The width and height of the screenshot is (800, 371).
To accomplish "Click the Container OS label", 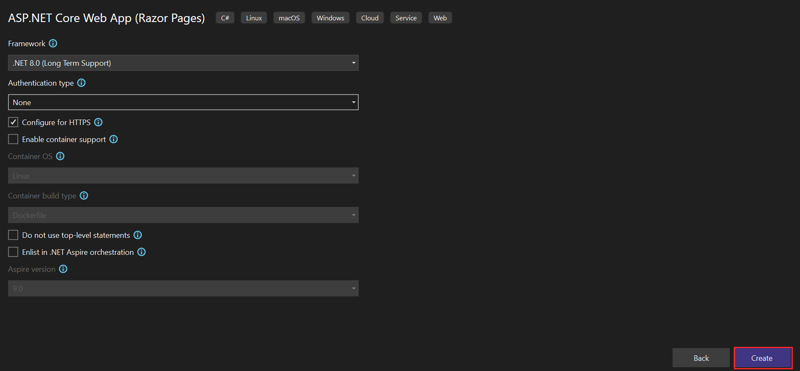I will (x=30, y=156).
